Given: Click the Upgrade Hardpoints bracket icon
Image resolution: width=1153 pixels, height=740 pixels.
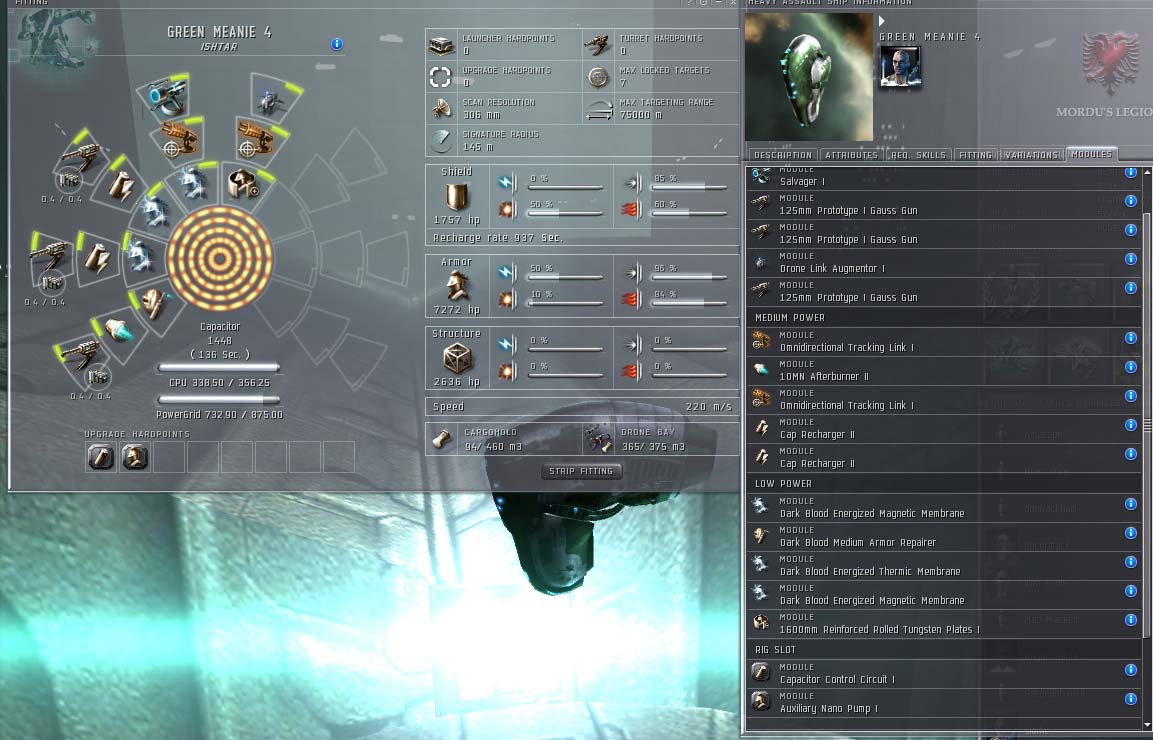Looking at the screenshot, I should click(x=440, y=77).
